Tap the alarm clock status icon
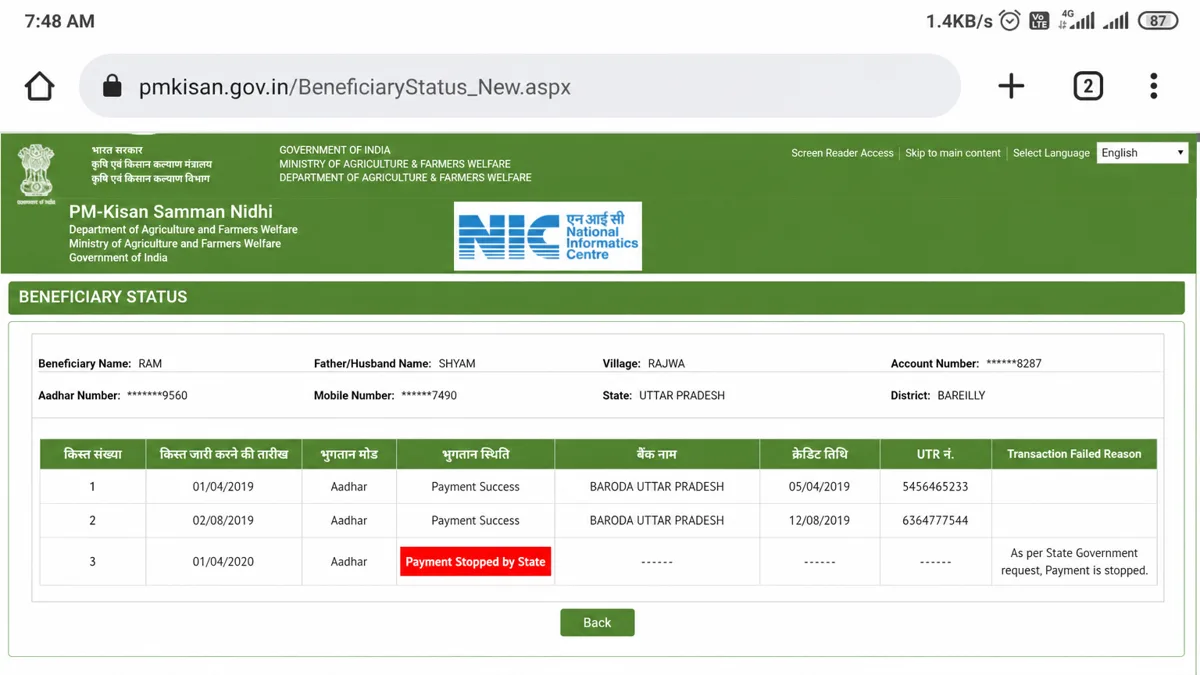 click(x=1010, y=20)
